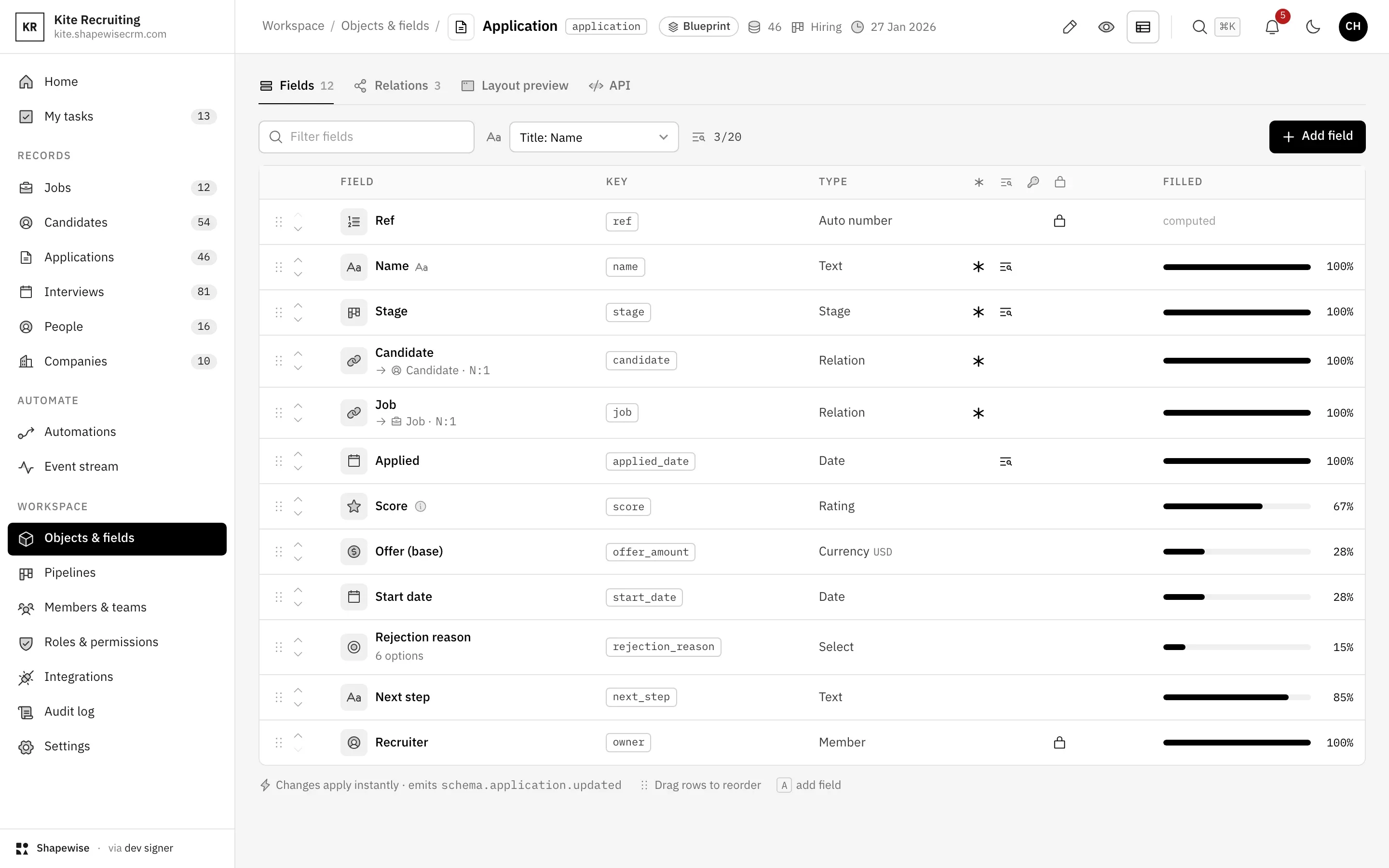Move the Name field down with chevron
1389x868 pixels.
coord(298,274)
